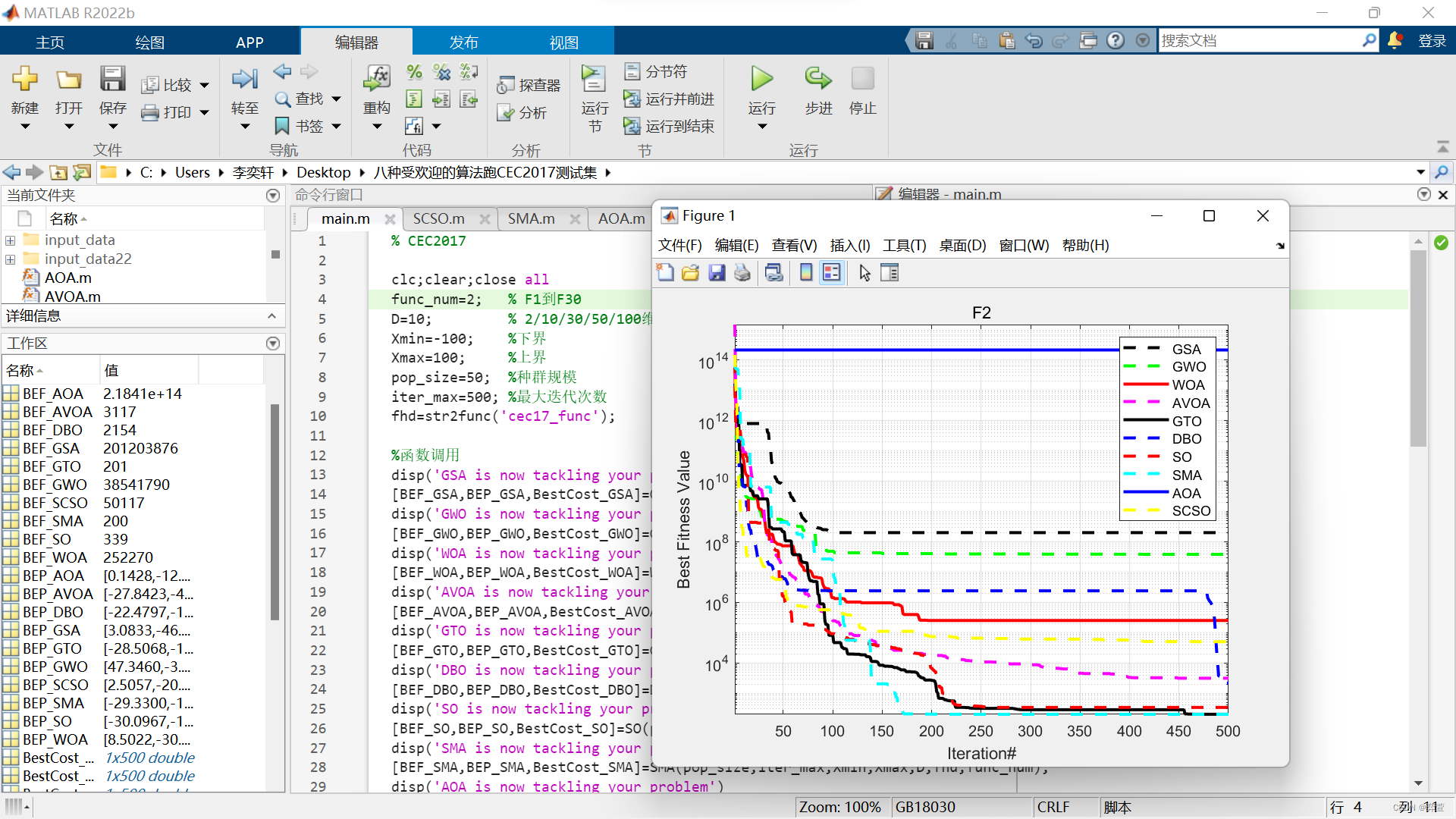Click the Compare (比较) tool icon
The width and height of the screenshot is (1456, 819).
[x=150, y=85]
